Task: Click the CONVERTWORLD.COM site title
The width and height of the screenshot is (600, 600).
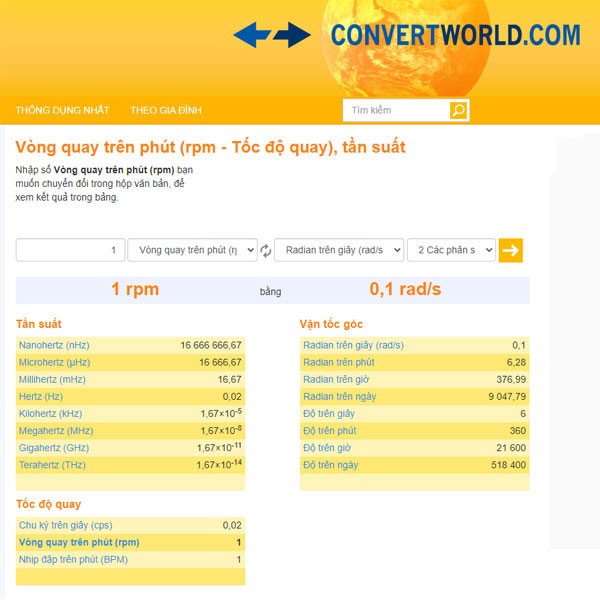Action: click(455, 36)
